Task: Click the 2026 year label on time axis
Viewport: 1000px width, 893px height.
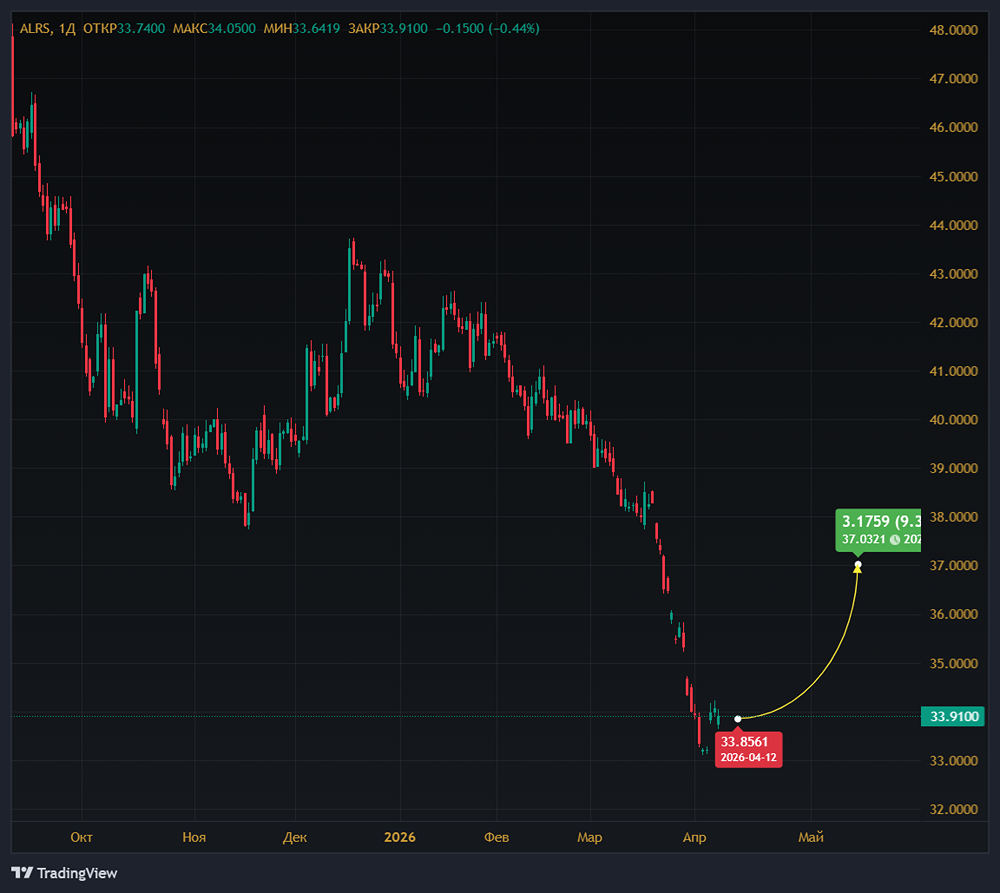Action: 400,838
